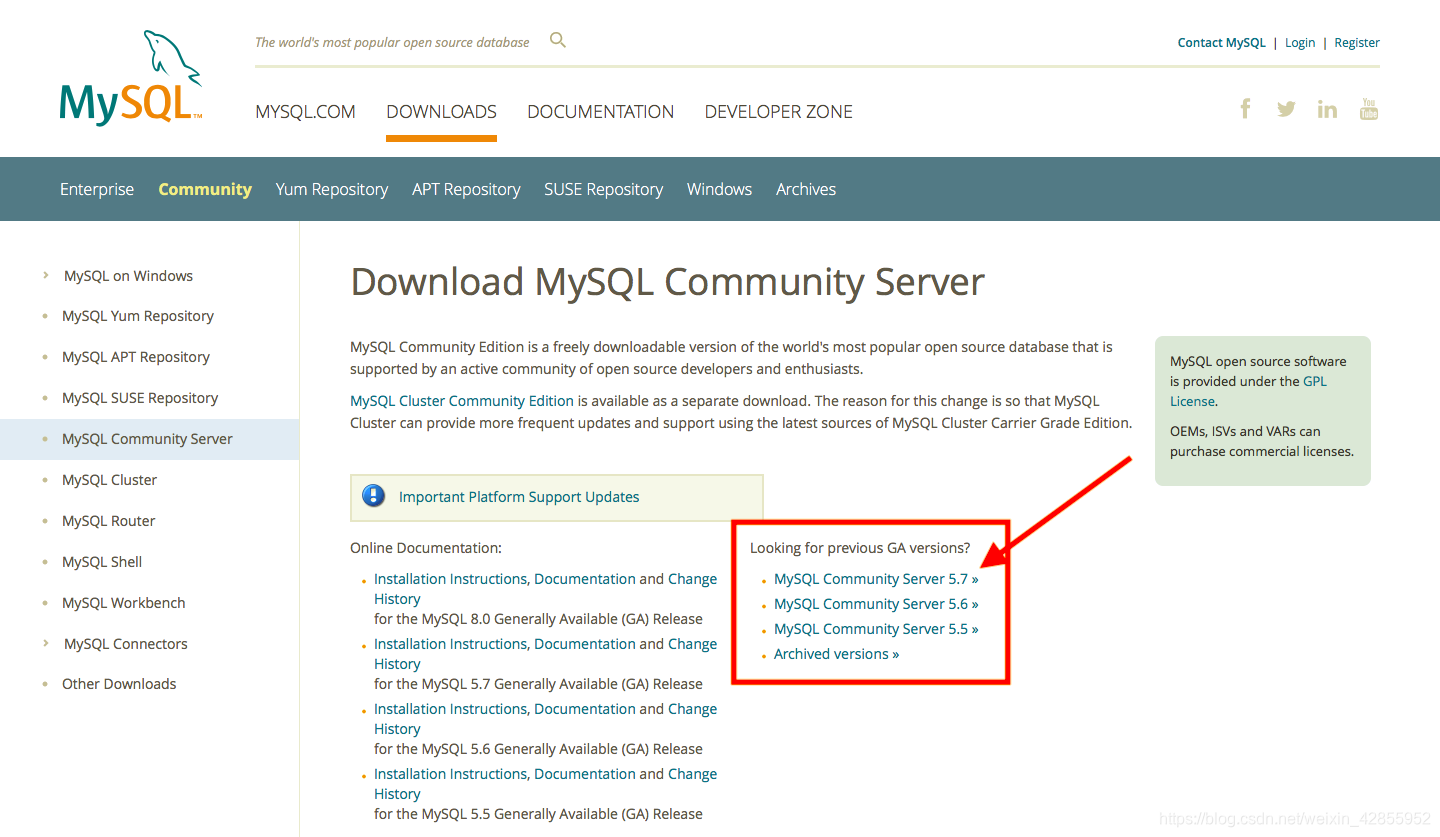Open MySQL APT Repository sidebar link
This screenshot has width=1440, height=837.
click(136, 357)
